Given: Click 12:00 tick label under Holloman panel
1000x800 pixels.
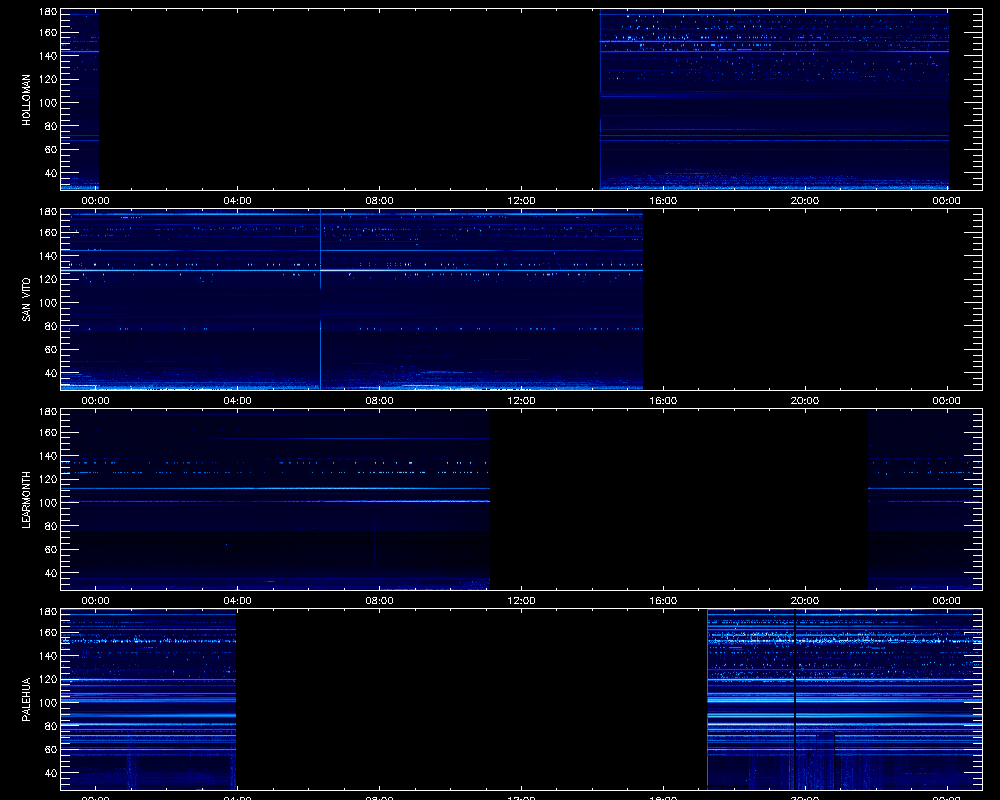Looking at the screenshot, I should (521, 200).
